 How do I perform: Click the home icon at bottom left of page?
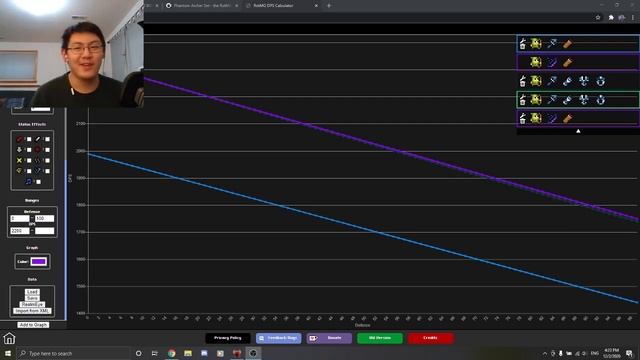pos(9,338)
